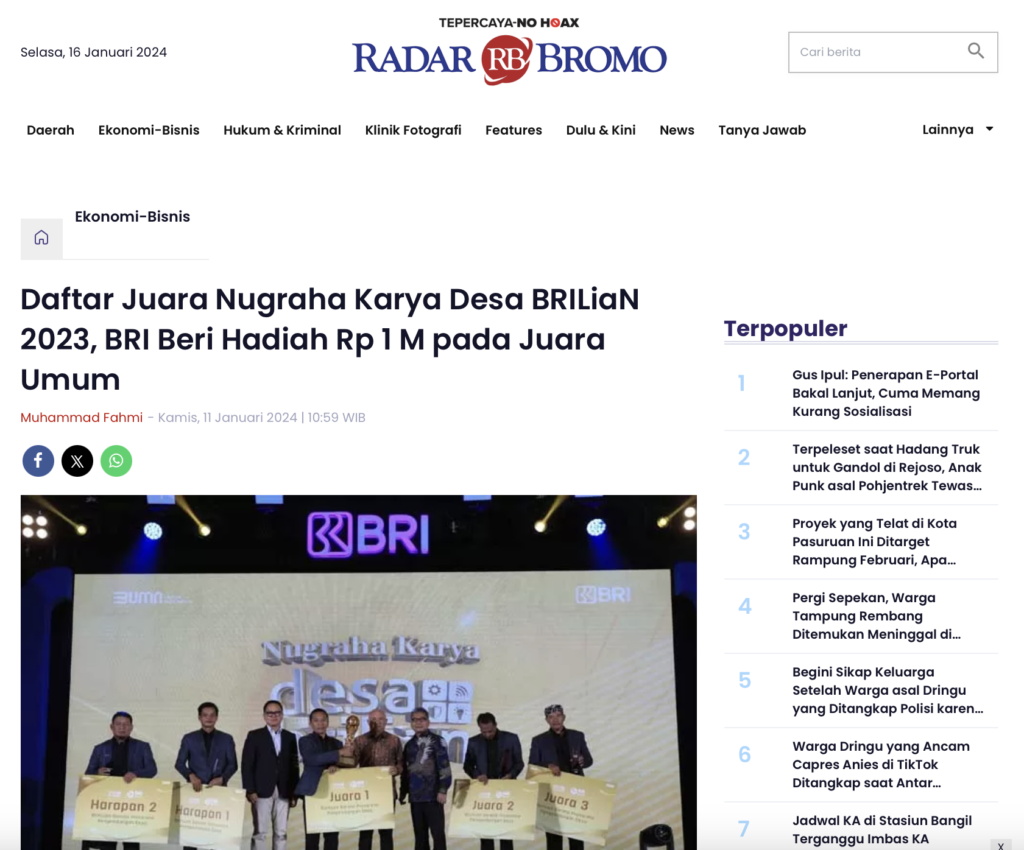Image resolution: width=1024 pixels, height=850 pixels.
Task: Close the bottom ad with X
Action: (x=1000, y=845)
